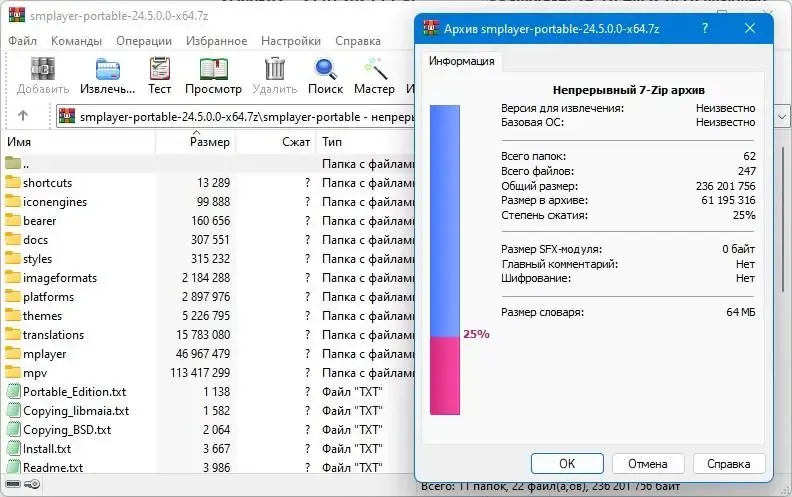Open the Операции menu
Image resolution: width=792 pixels, height=497 pixels.
click(x=144, y=41)
